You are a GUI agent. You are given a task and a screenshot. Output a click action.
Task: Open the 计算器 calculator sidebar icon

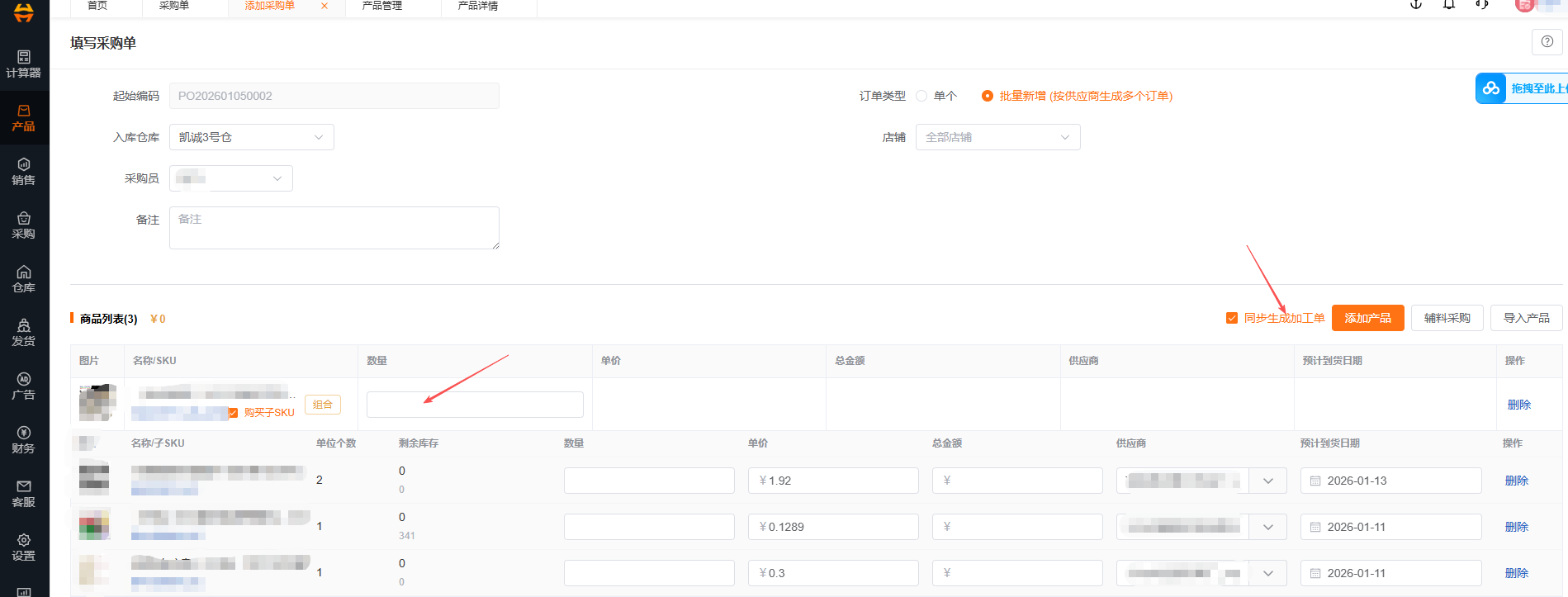click(x=23, y=64)
